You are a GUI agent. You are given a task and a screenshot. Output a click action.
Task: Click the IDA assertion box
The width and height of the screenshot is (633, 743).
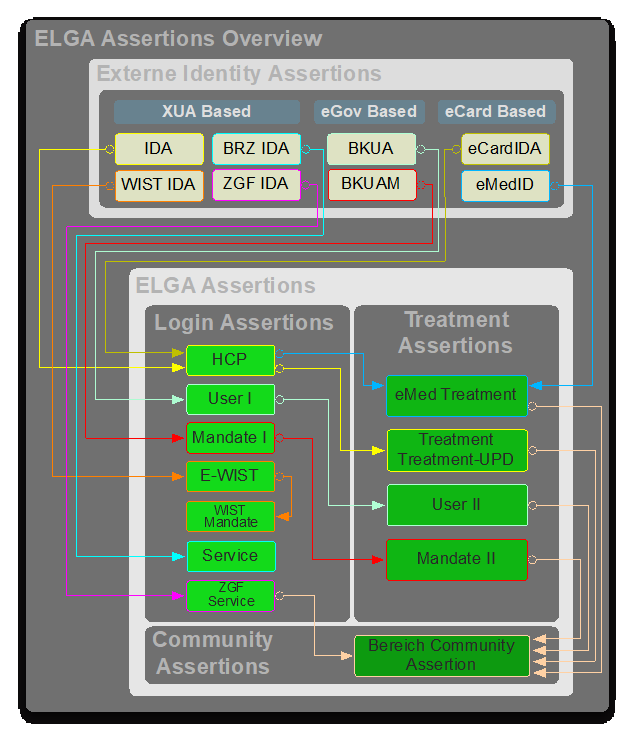[158, 149]
